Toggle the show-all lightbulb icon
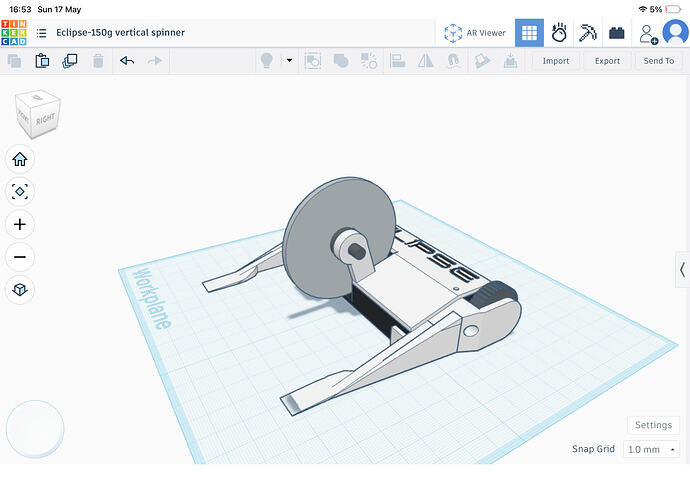The height and width of the screenshot is (479, 690). pos(266,61)
